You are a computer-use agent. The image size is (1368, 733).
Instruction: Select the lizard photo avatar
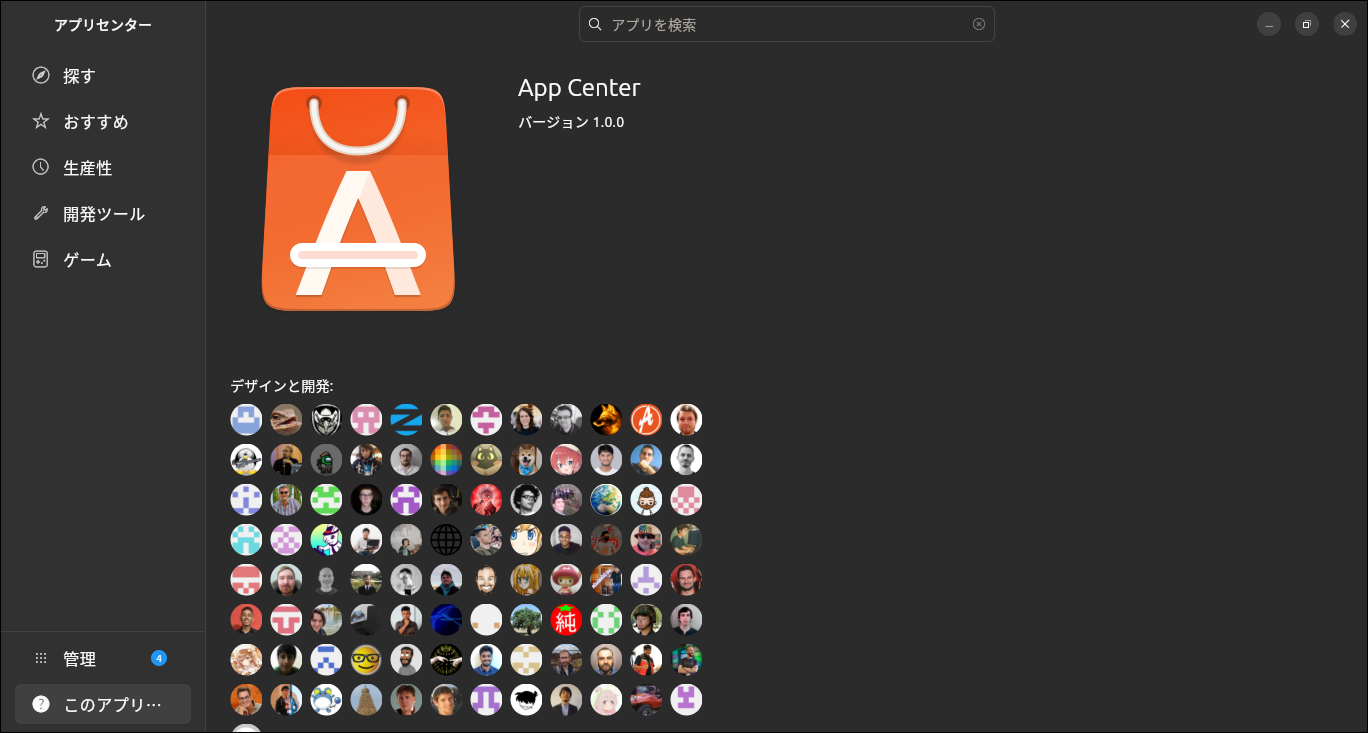pos(286,420)
